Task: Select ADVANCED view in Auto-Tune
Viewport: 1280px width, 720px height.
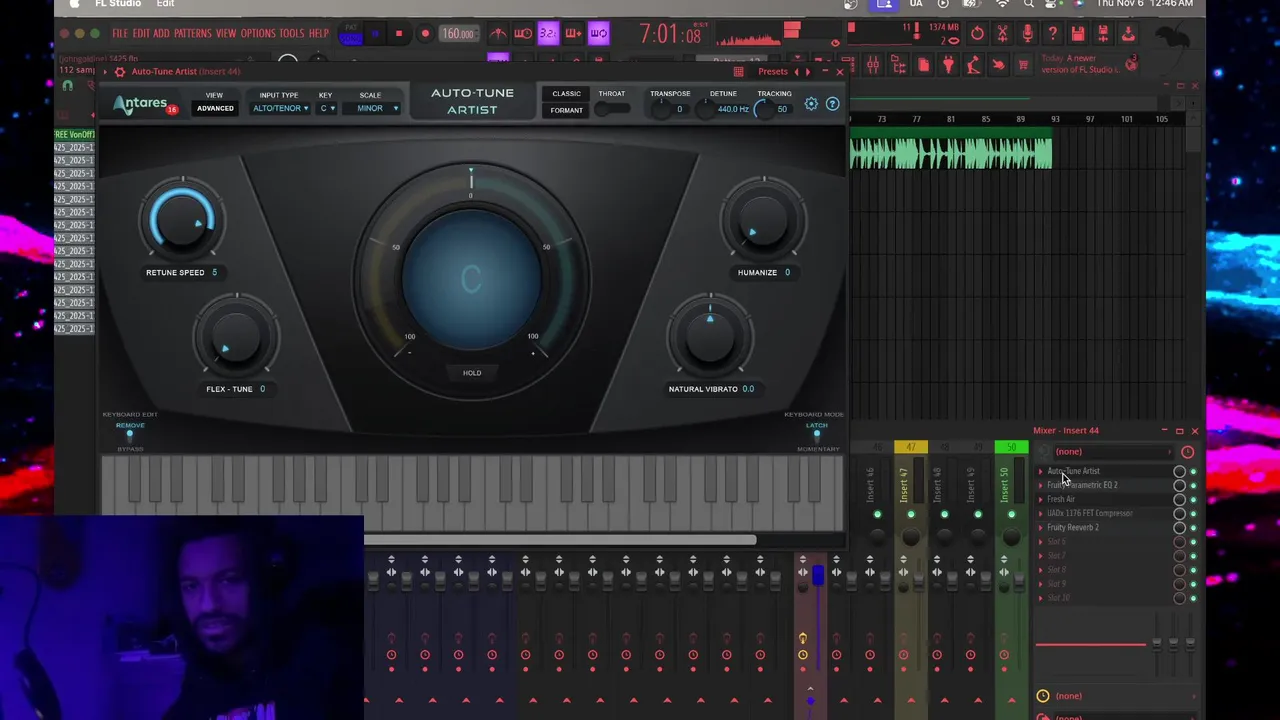Action: (x=215, y=108)
